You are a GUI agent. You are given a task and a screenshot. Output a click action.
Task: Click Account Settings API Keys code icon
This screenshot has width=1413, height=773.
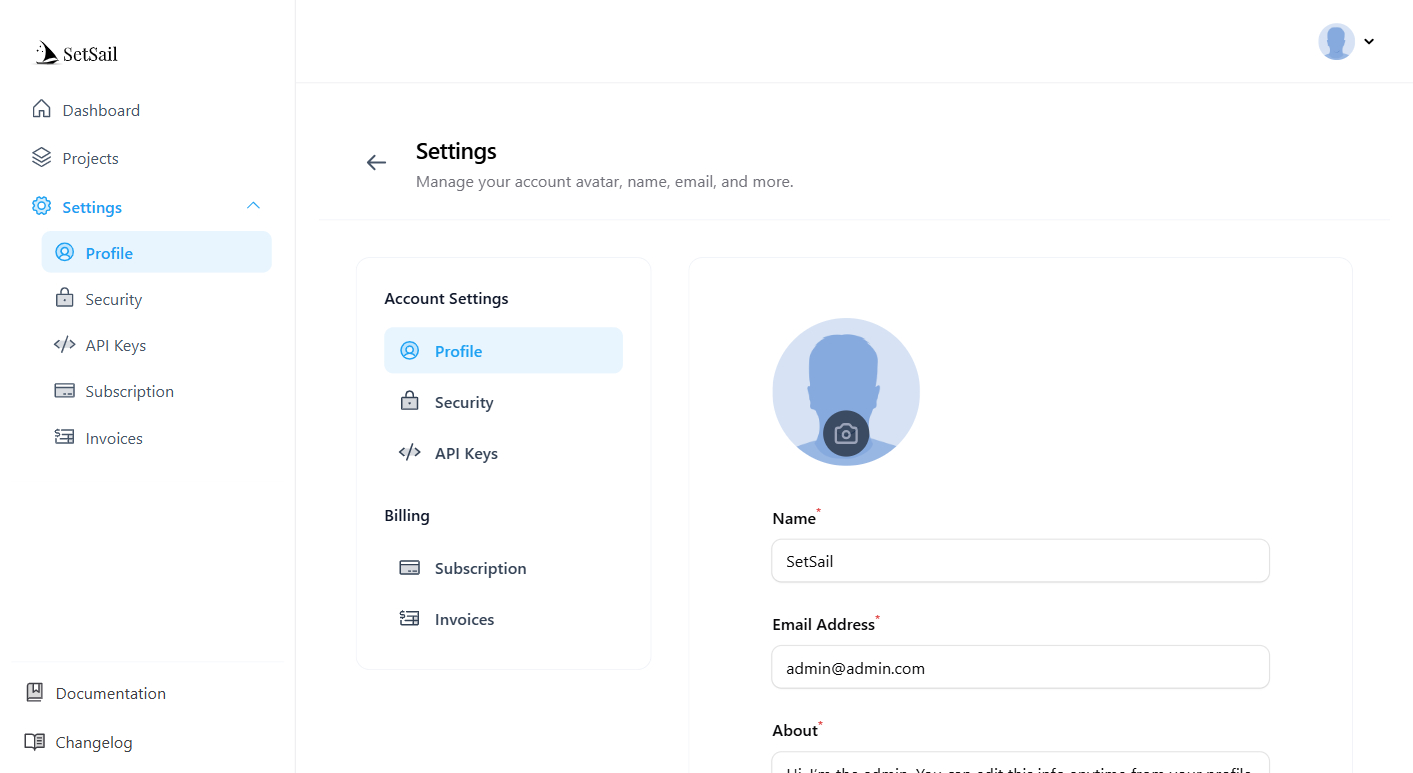(409, 452)
